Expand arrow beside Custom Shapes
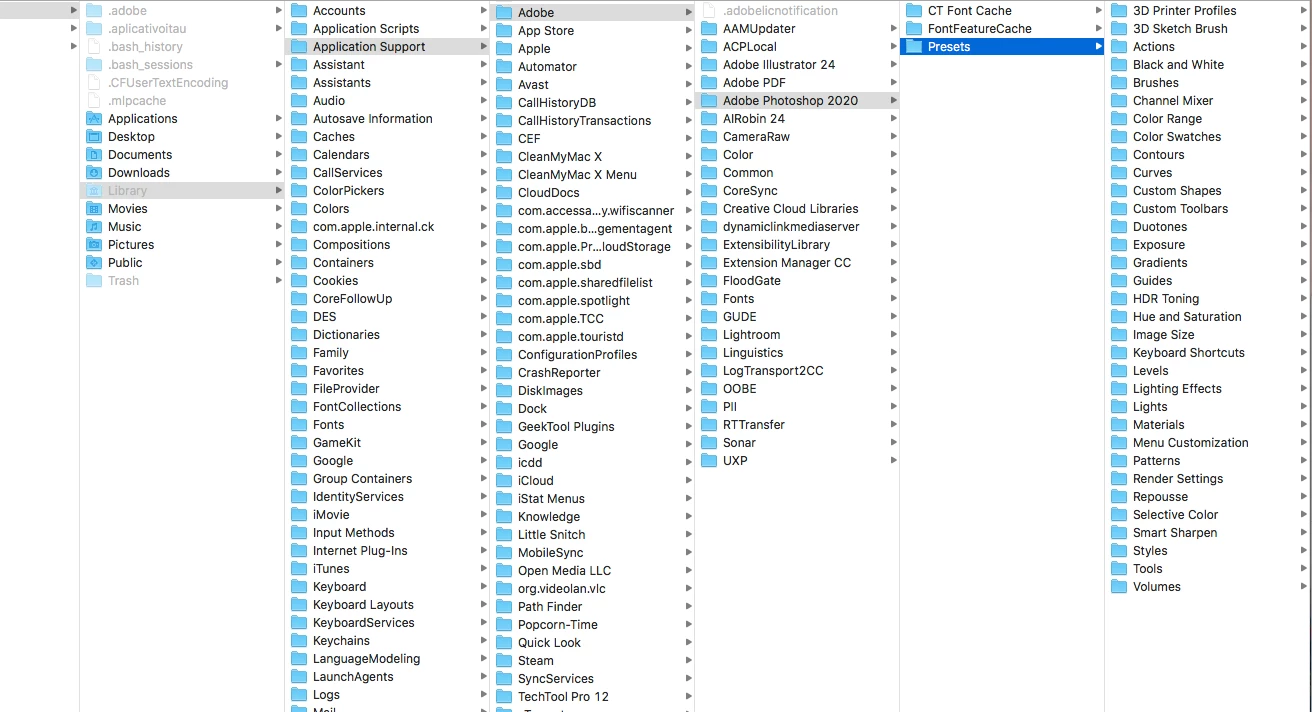1312x712 pixels. (x=1303, y=191)
